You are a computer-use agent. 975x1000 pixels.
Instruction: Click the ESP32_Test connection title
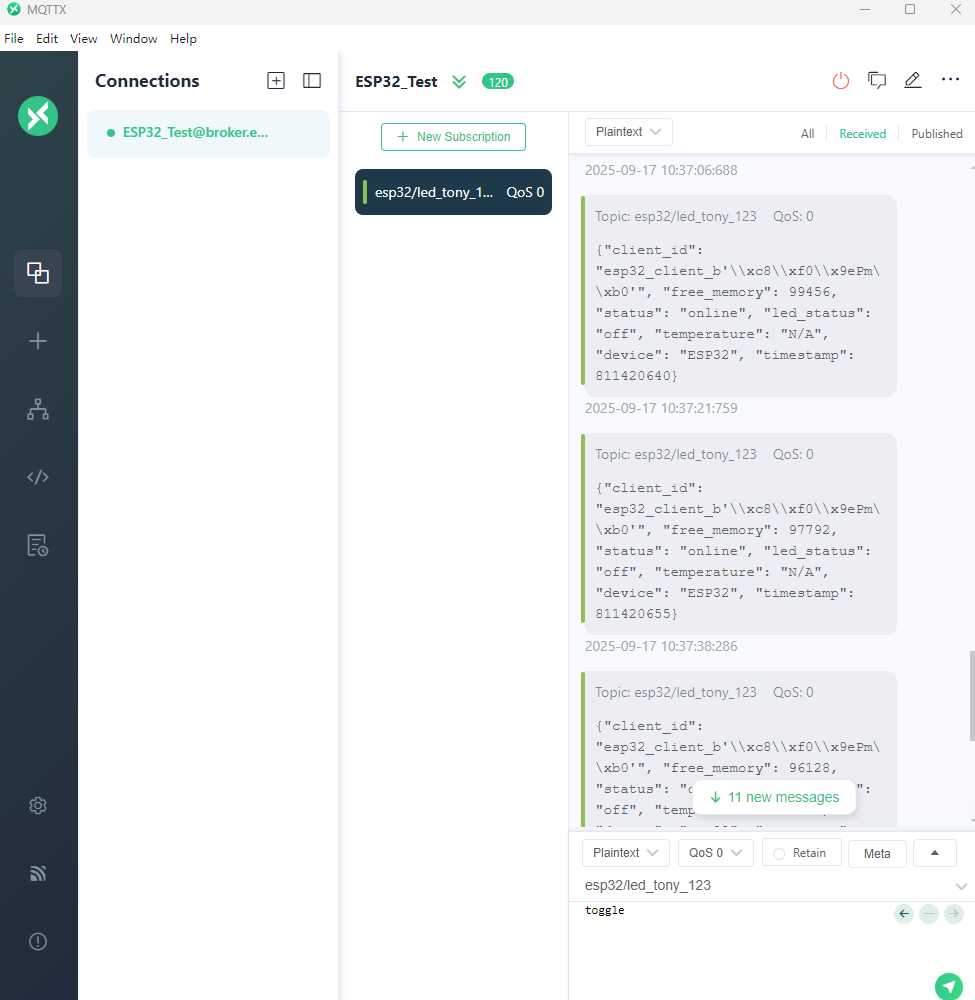click(x=396, y=82)
